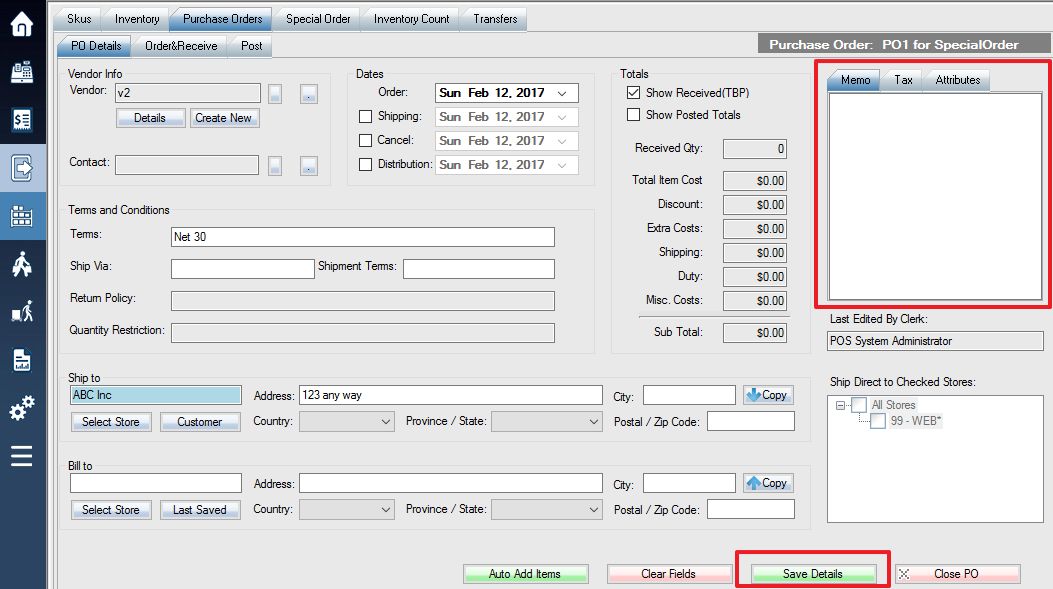The height and width of the screenshot is (589, 1053).
Task: Click the Bill to Copy up-arrow button
Action: 768,483
